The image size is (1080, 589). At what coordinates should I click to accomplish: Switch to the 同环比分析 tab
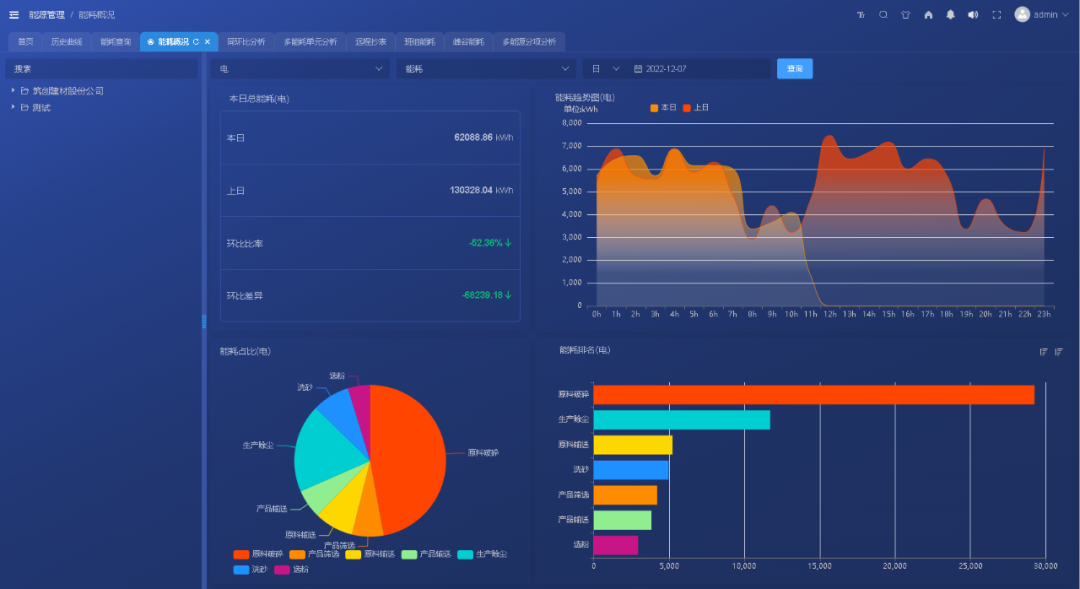[246, 42]
